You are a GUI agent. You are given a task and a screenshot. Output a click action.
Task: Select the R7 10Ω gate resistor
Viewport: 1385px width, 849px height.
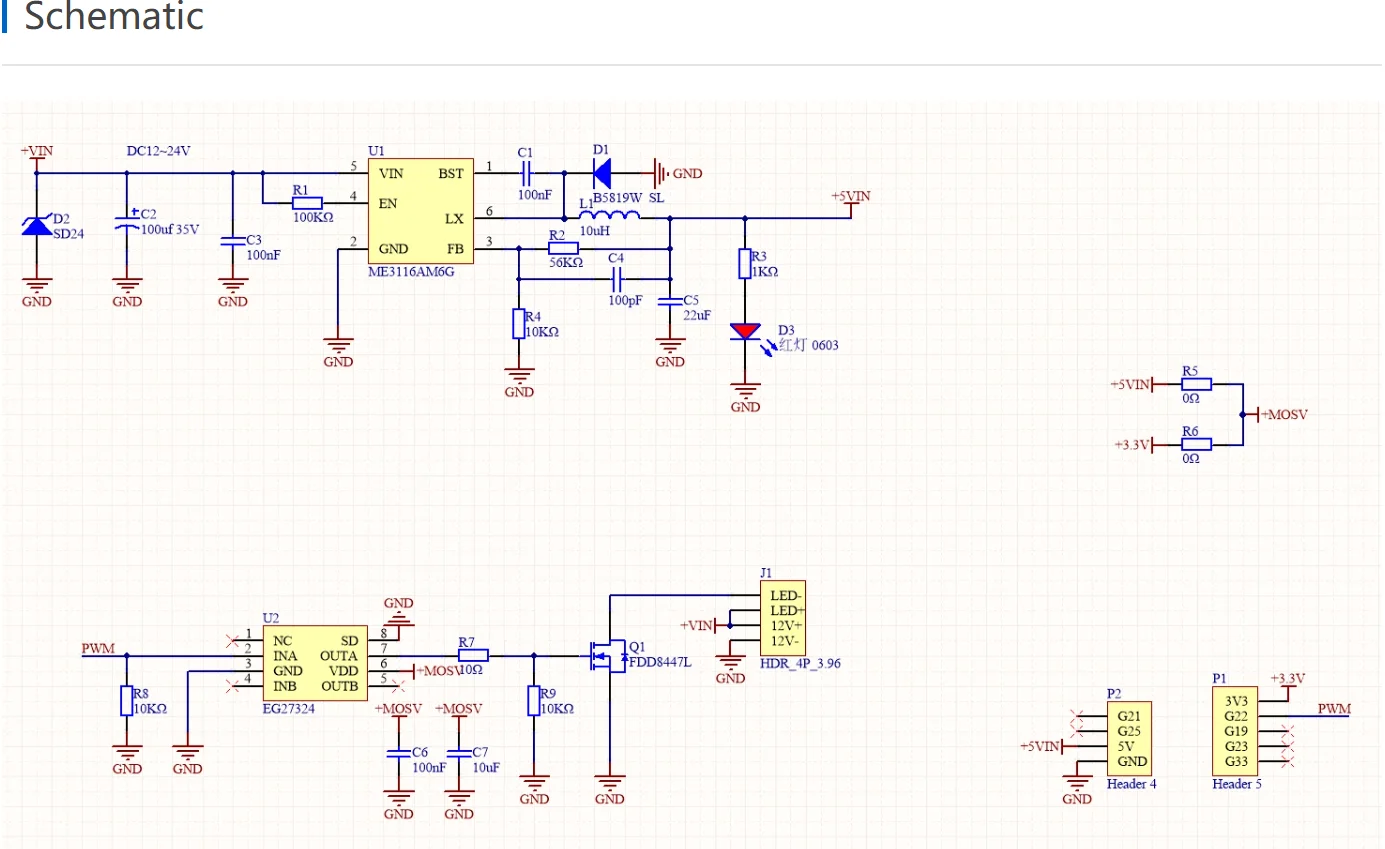click(473, 656)
